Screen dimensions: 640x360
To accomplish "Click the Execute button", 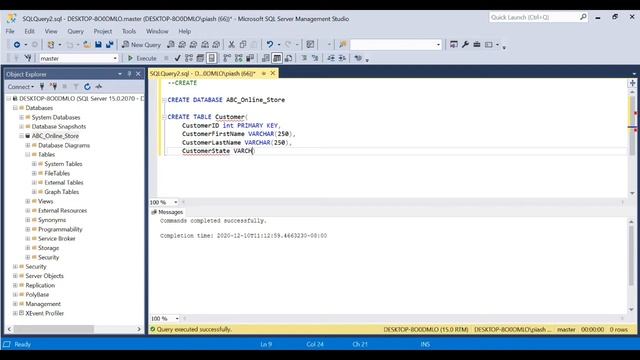I will [x=142, y=58].
